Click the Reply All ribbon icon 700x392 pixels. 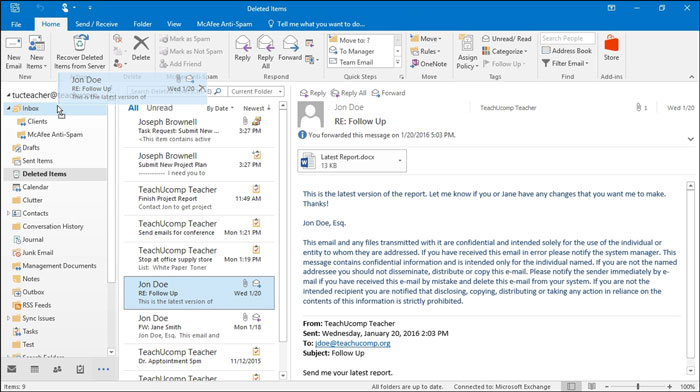coord(265,52)
